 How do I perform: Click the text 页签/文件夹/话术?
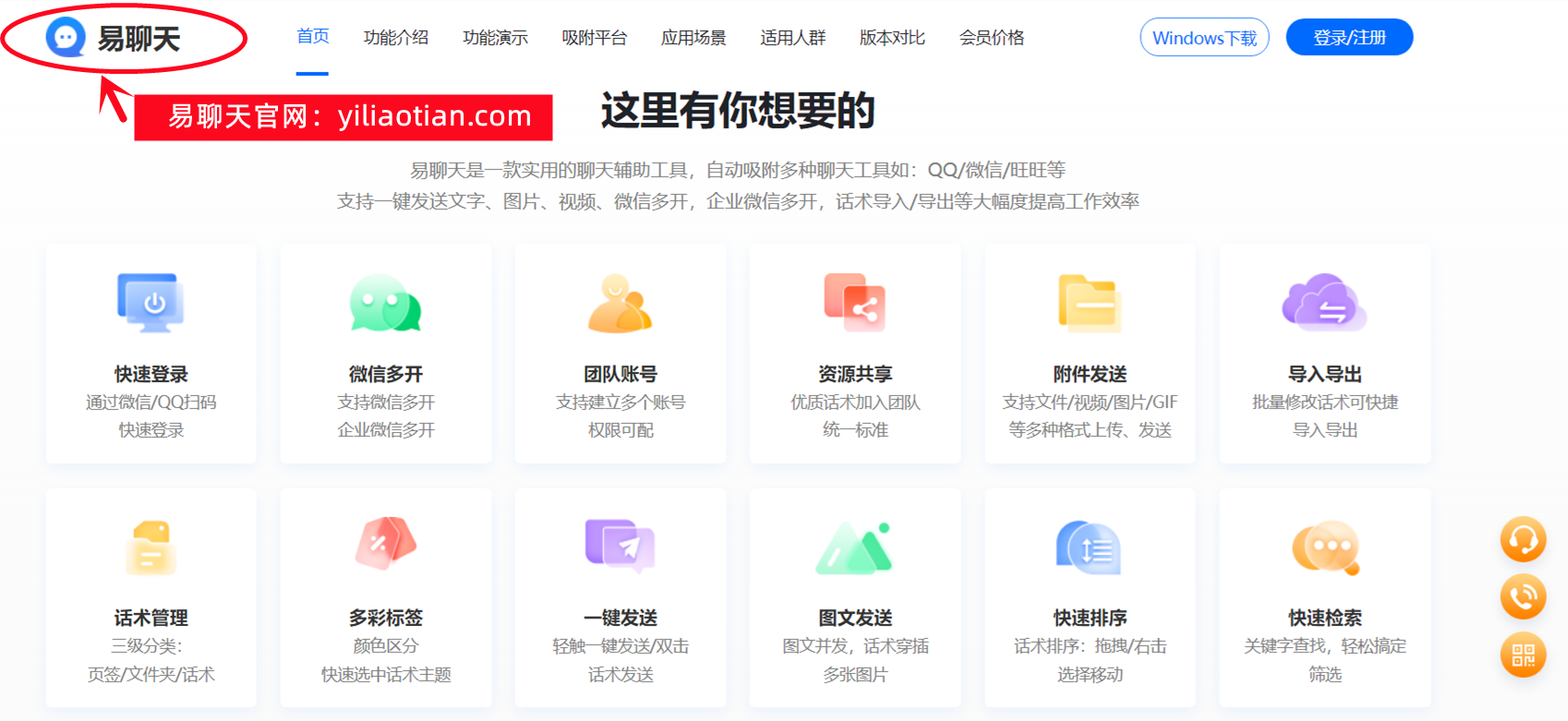(151, 675)
